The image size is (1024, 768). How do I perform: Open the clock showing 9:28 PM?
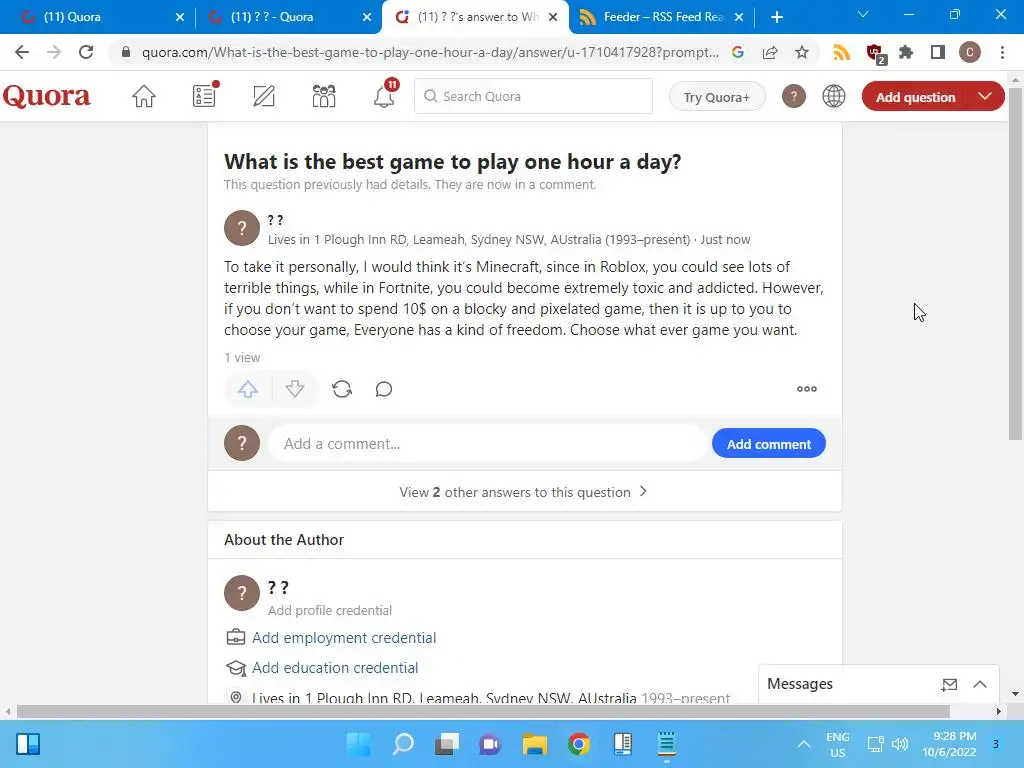point(949,744)
